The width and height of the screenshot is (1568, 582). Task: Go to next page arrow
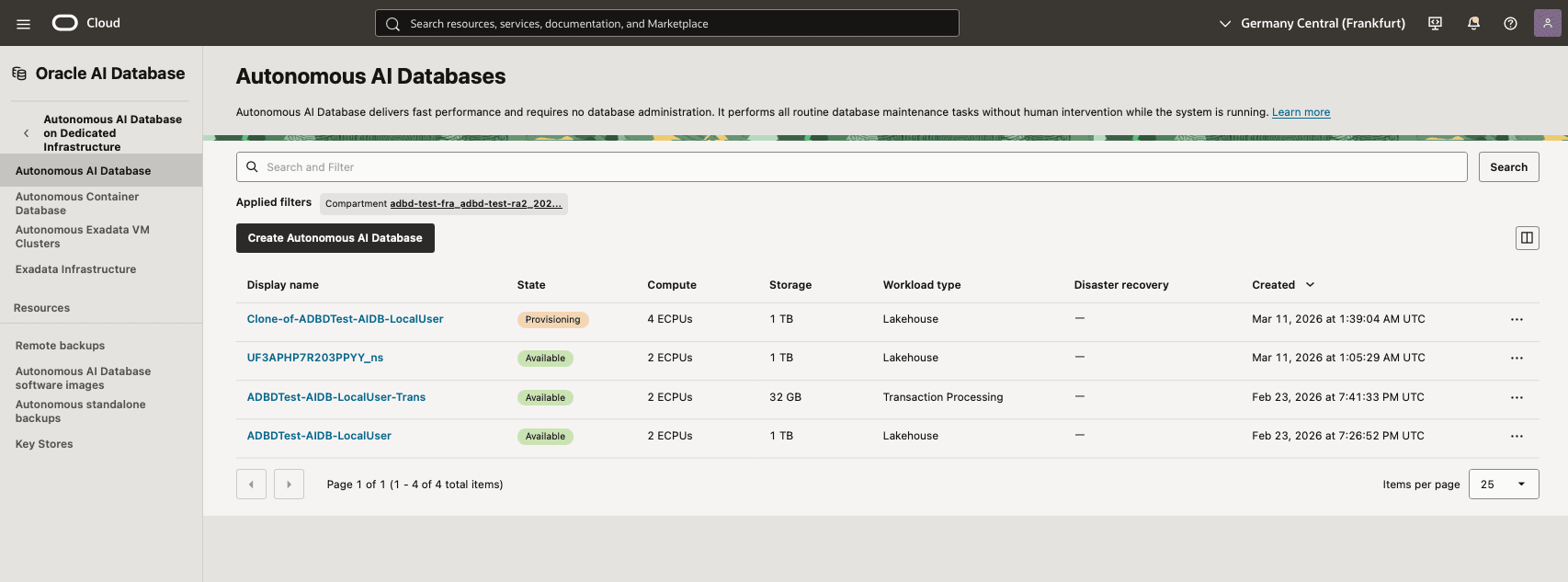289,485
